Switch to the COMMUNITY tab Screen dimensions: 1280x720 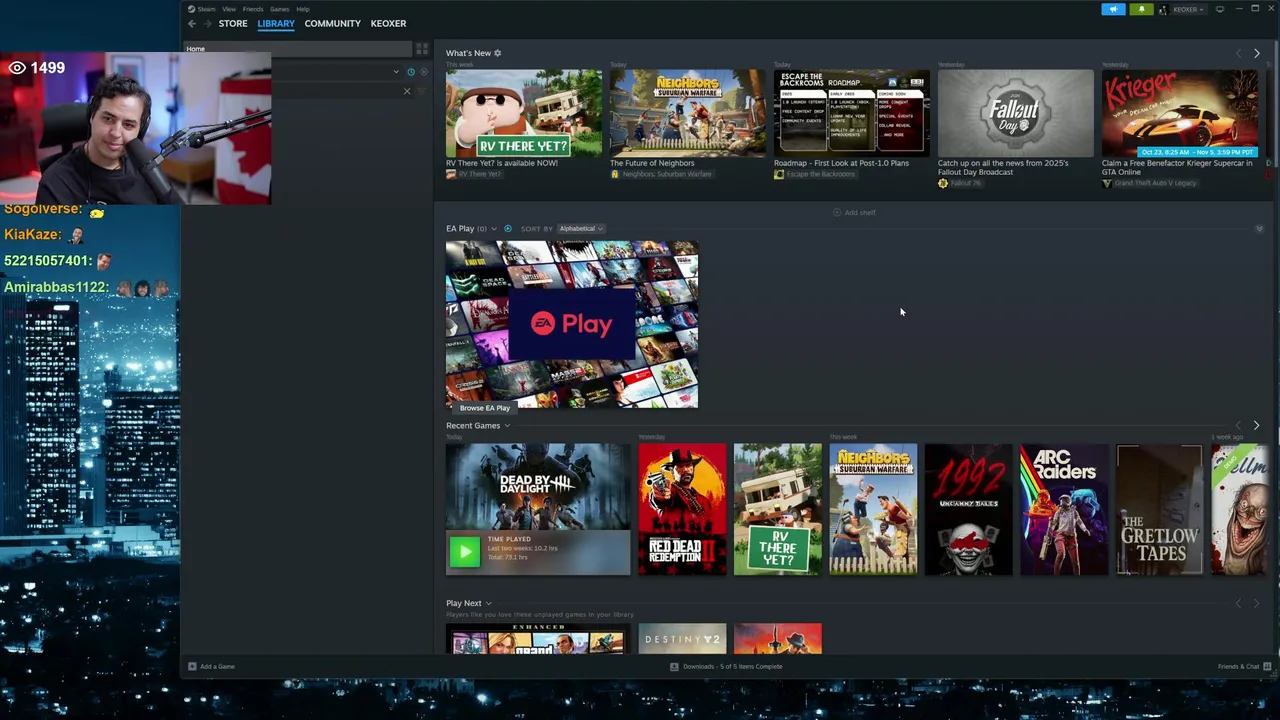(333, 23)
